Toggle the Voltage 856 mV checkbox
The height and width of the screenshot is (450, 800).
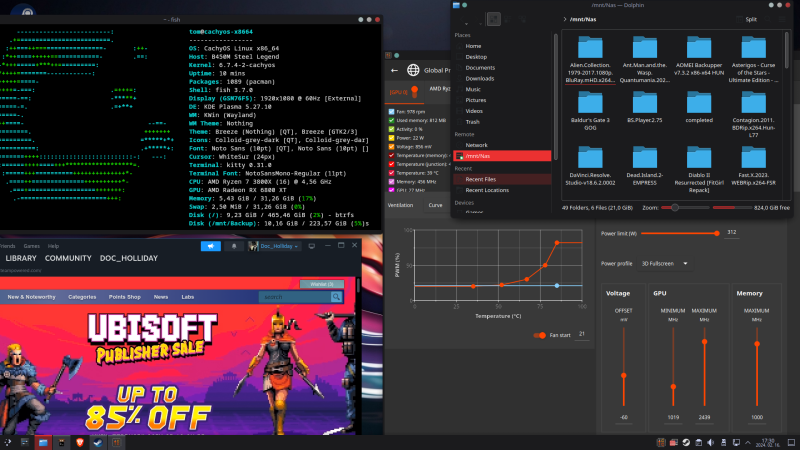pyautogui.click(x=391, y=146)
